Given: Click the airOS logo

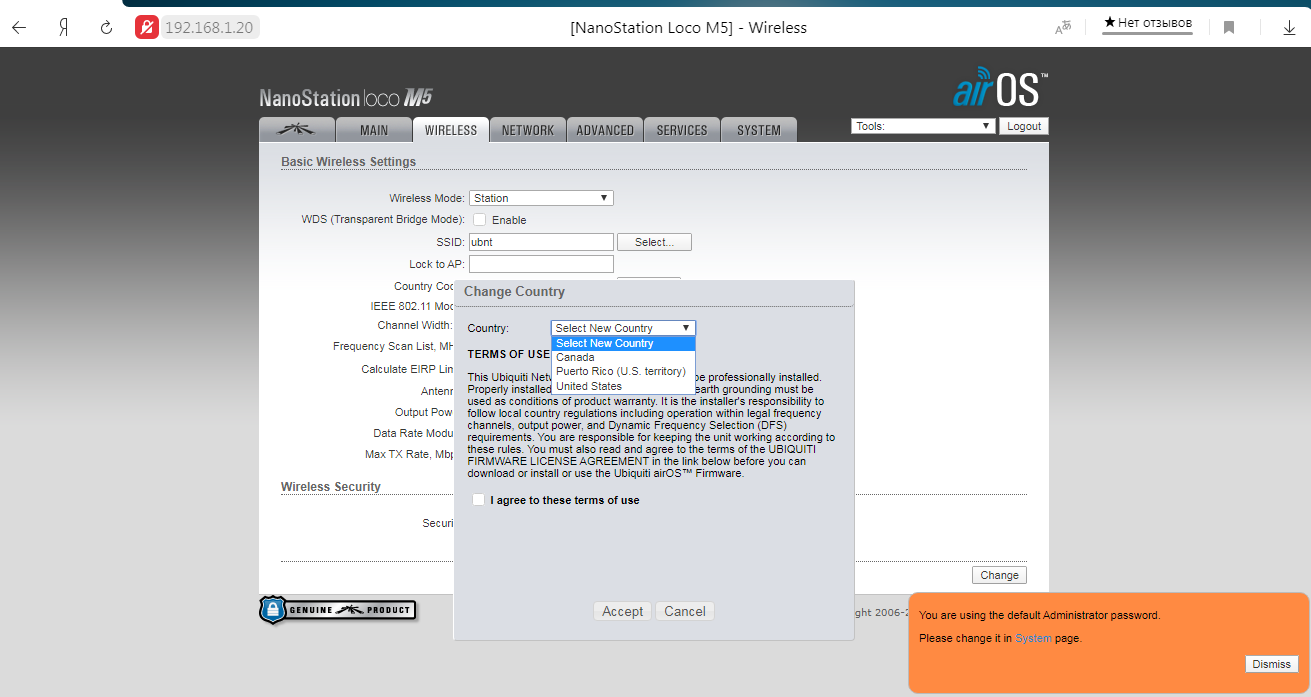Looking at the screenshot, I should click(1000, 88).
